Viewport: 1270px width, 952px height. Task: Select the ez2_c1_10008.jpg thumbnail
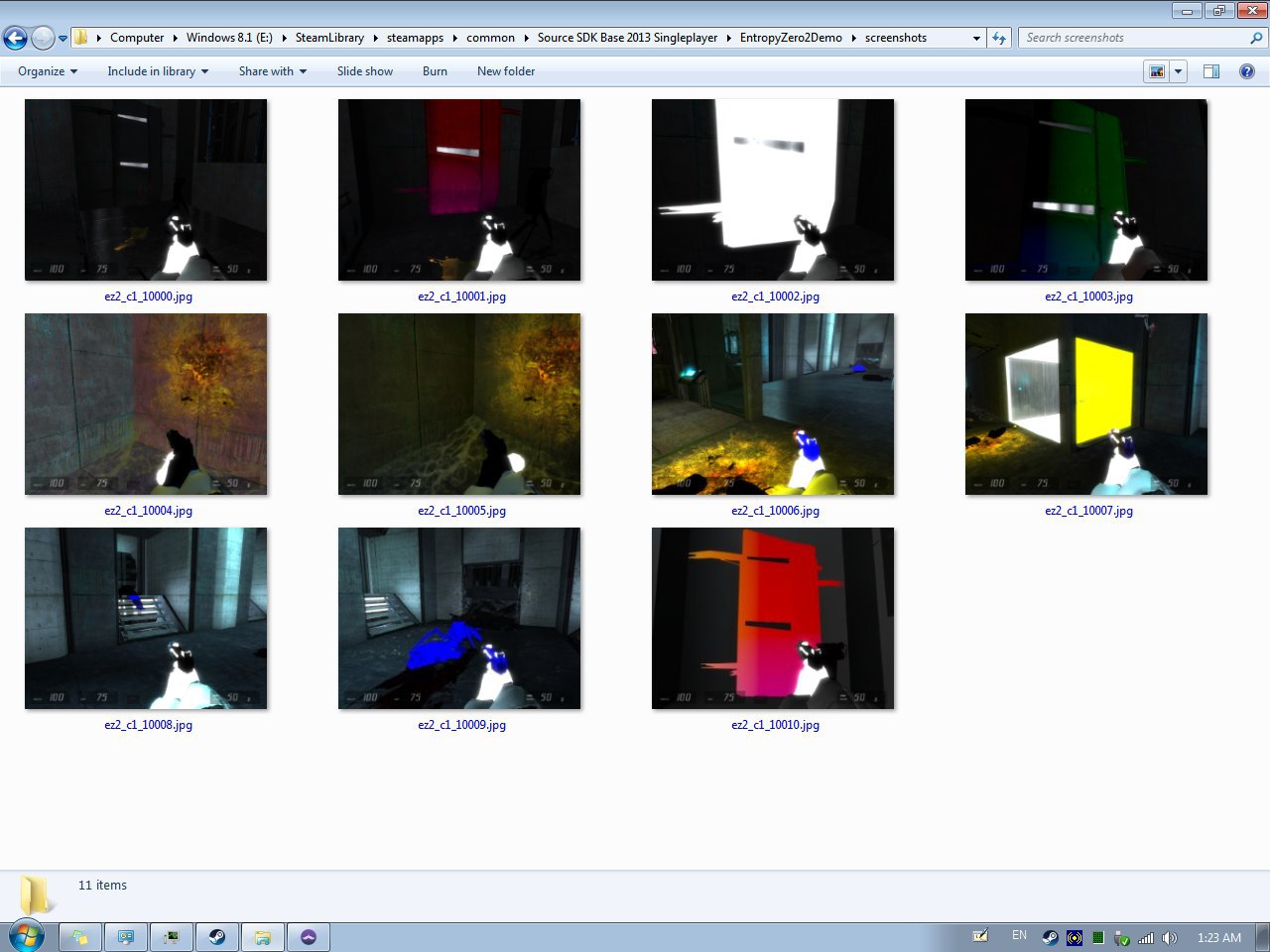[x=146, y=618]
